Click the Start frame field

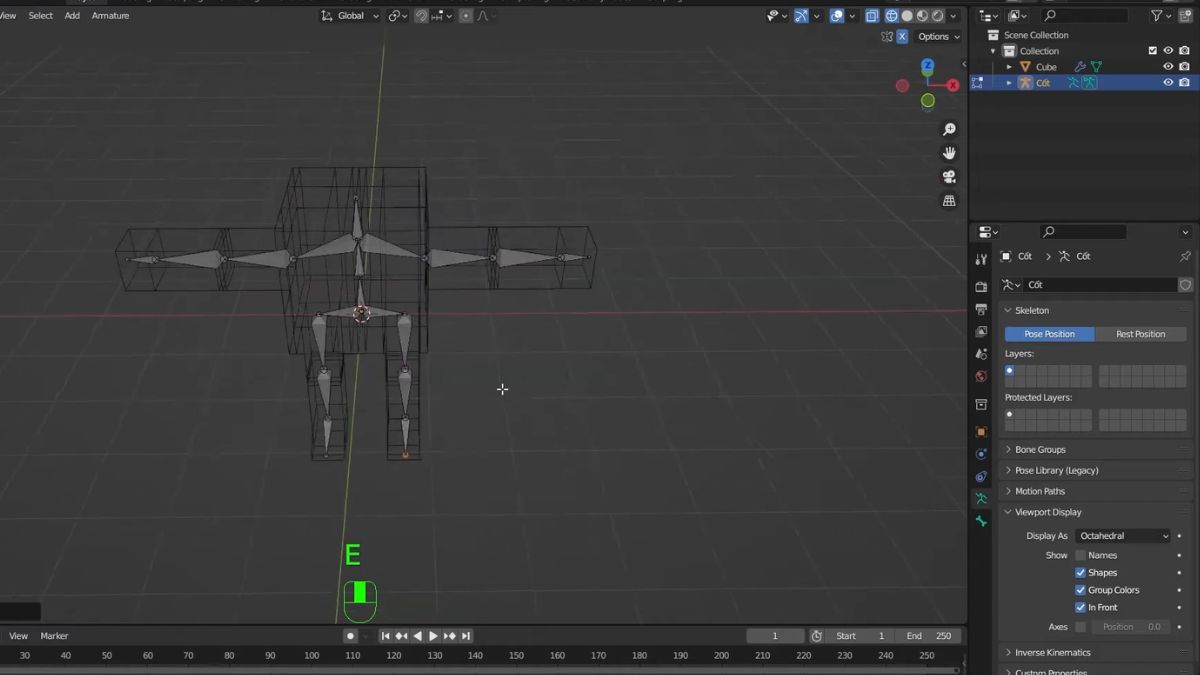pos(860,636)
